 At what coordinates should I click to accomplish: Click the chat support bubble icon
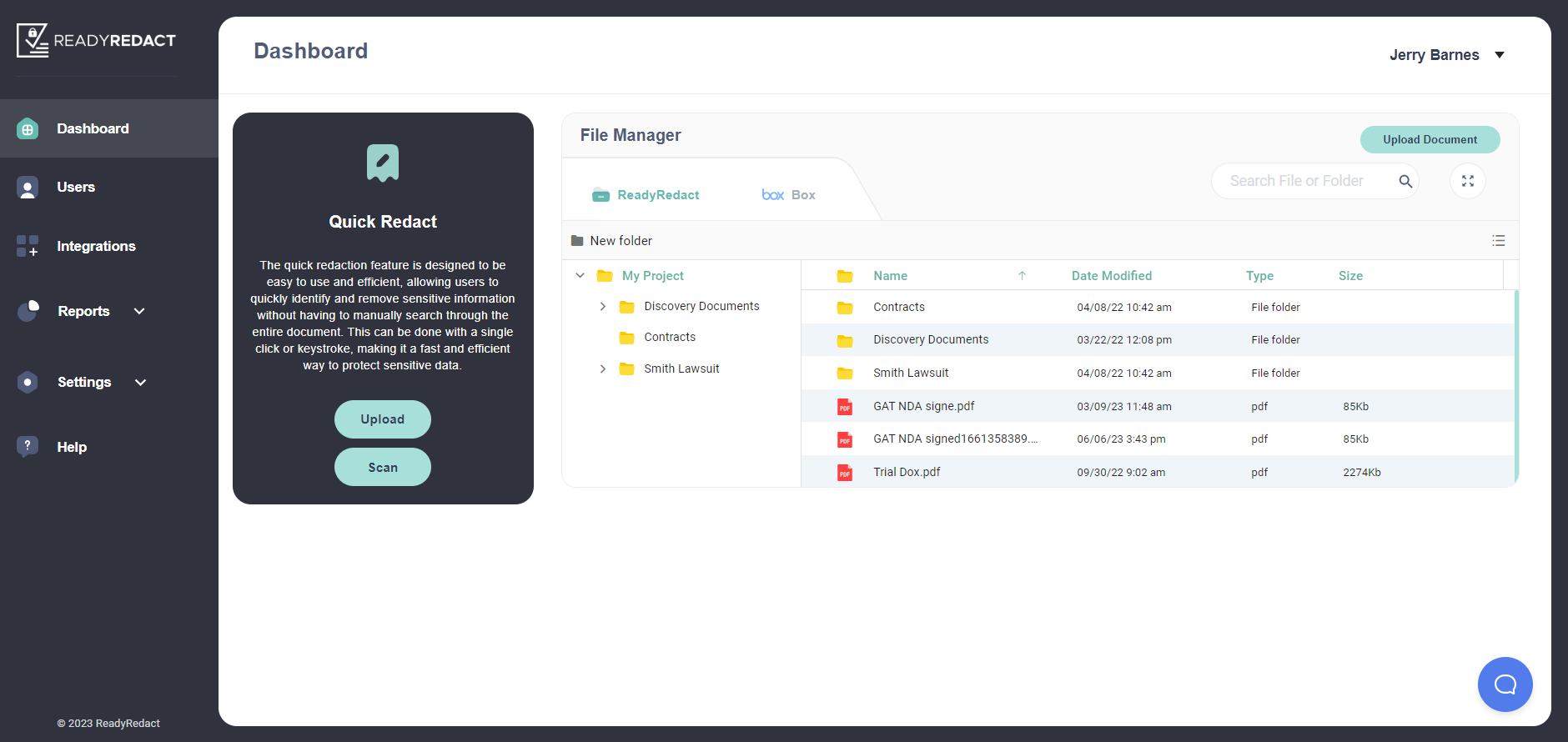[x=1505, y=684]
